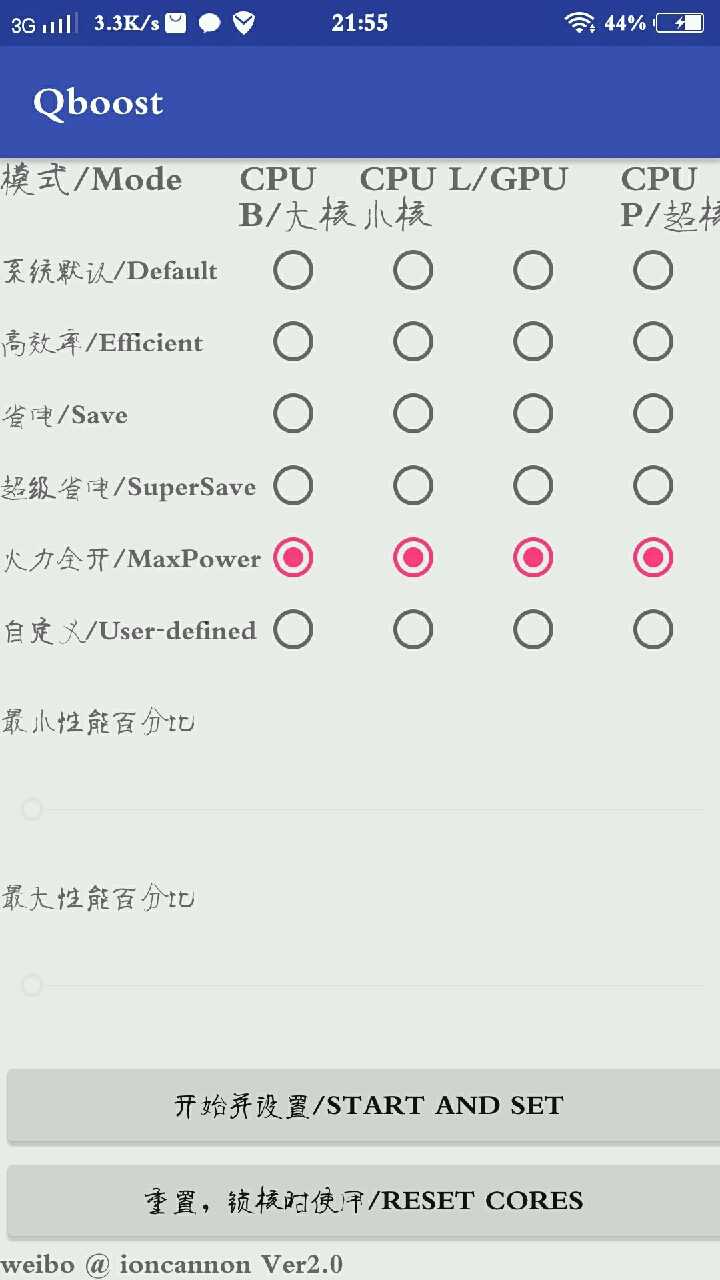The height and width of the screenshot is (1280, 720).
Task: Tap the weibo @ ioncannon credit text
Action: pos(172,1264)
